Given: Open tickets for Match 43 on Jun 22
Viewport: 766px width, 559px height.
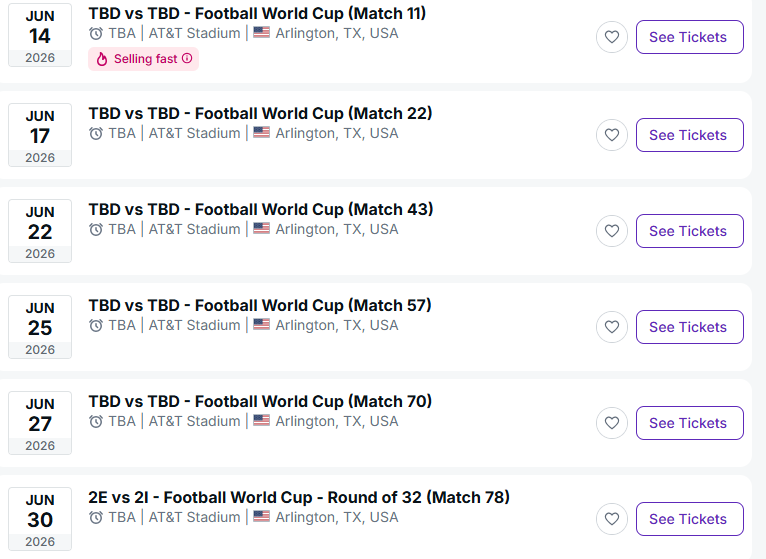Looking at the screenshot, I should pyautogui.click(x=689, y=231).
